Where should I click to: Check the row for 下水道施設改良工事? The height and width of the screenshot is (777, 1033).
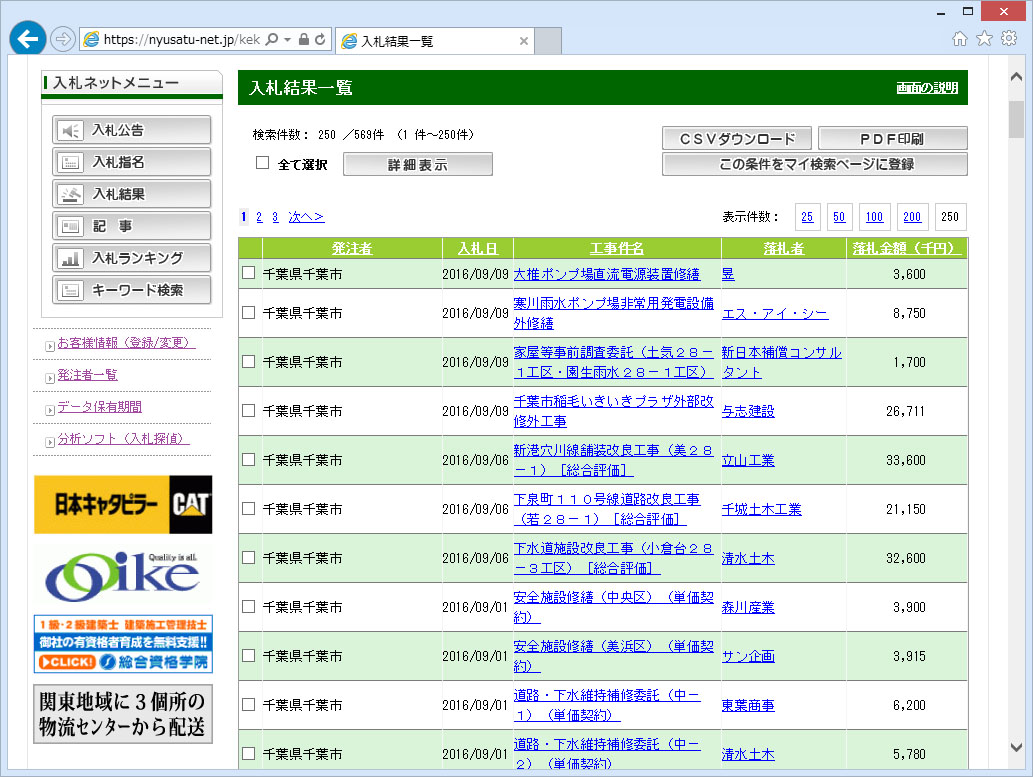coord(248,558)
